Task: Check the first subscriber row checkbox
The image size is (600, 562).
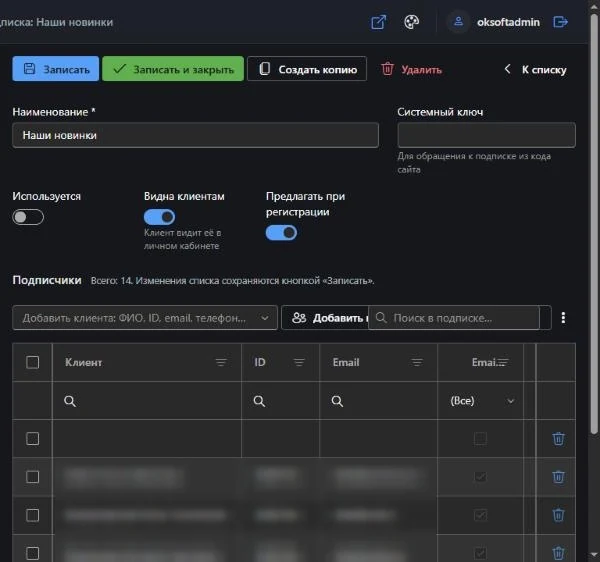Action: pos(33,438)
